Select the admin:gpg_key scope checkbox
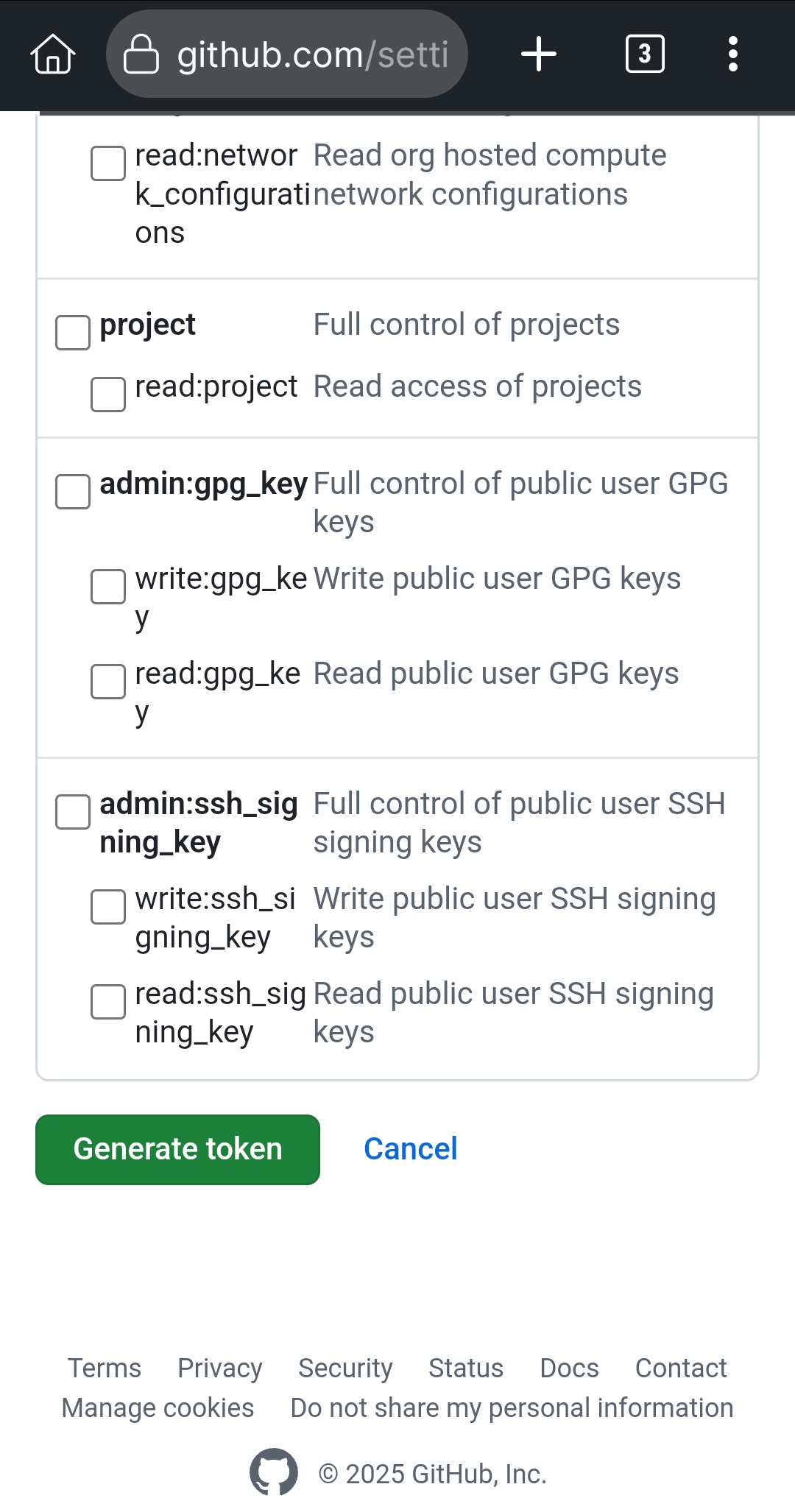Image resolution: width=795 pixels, height=1512 pixels. pyautogui.click(x=73, y=492)
